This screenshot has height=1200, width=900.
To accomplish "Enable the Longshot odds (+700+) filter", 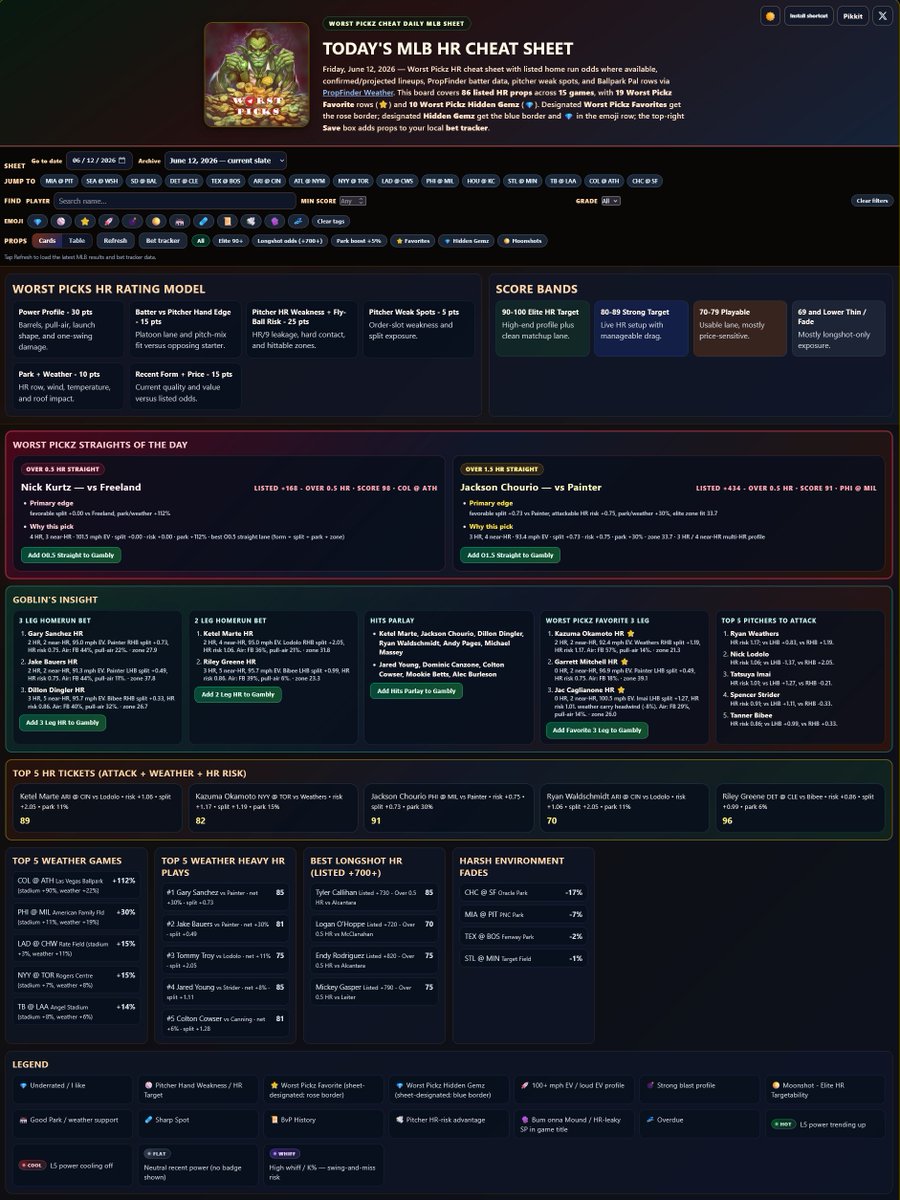I will [x=289, y=241].
